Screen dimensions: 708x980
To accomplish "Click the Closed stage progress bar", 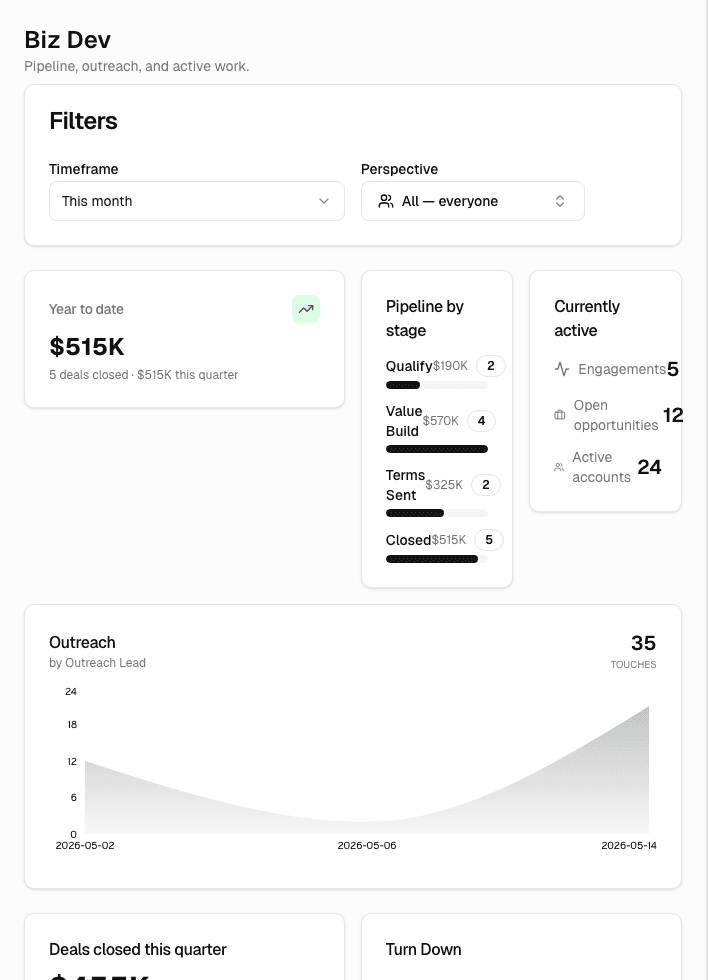I will tap(437, 559).
